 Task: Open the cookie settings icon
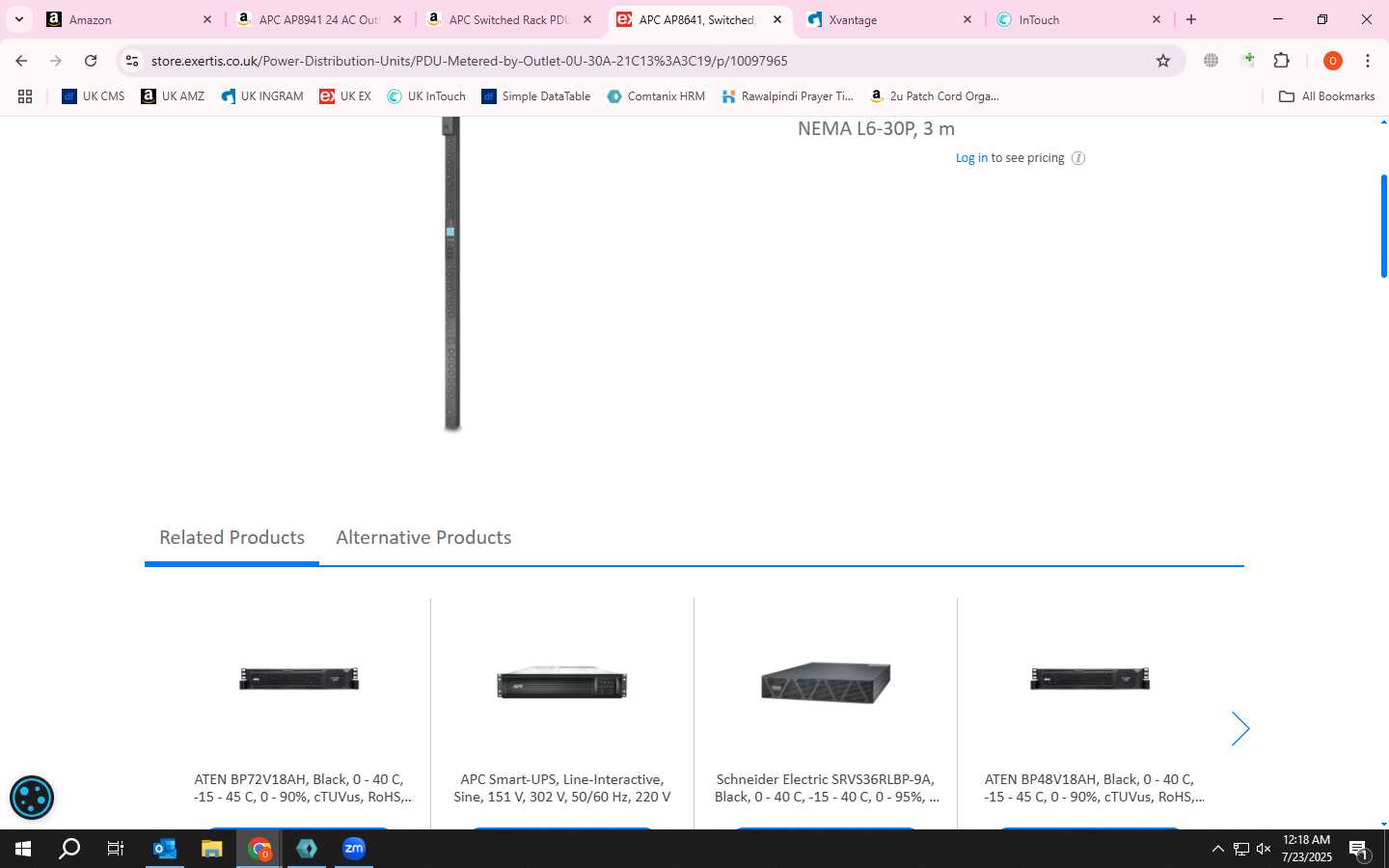[32, 798]
